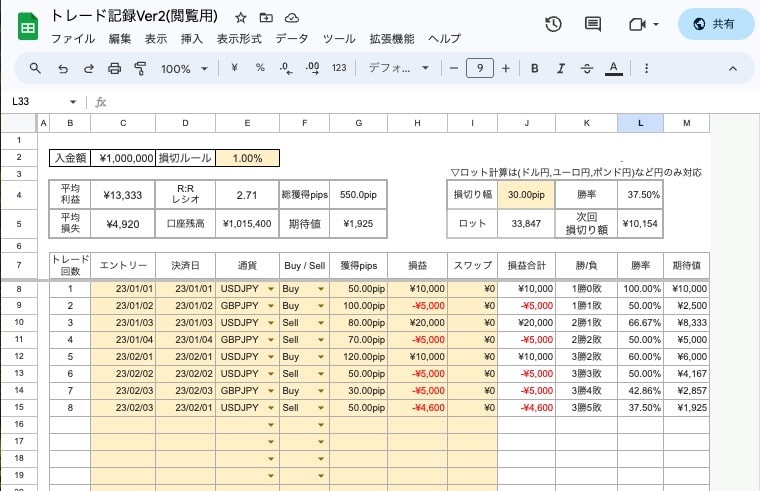Collapse the menus with chevron
The image size is (760, 491).
click(733, 69)
